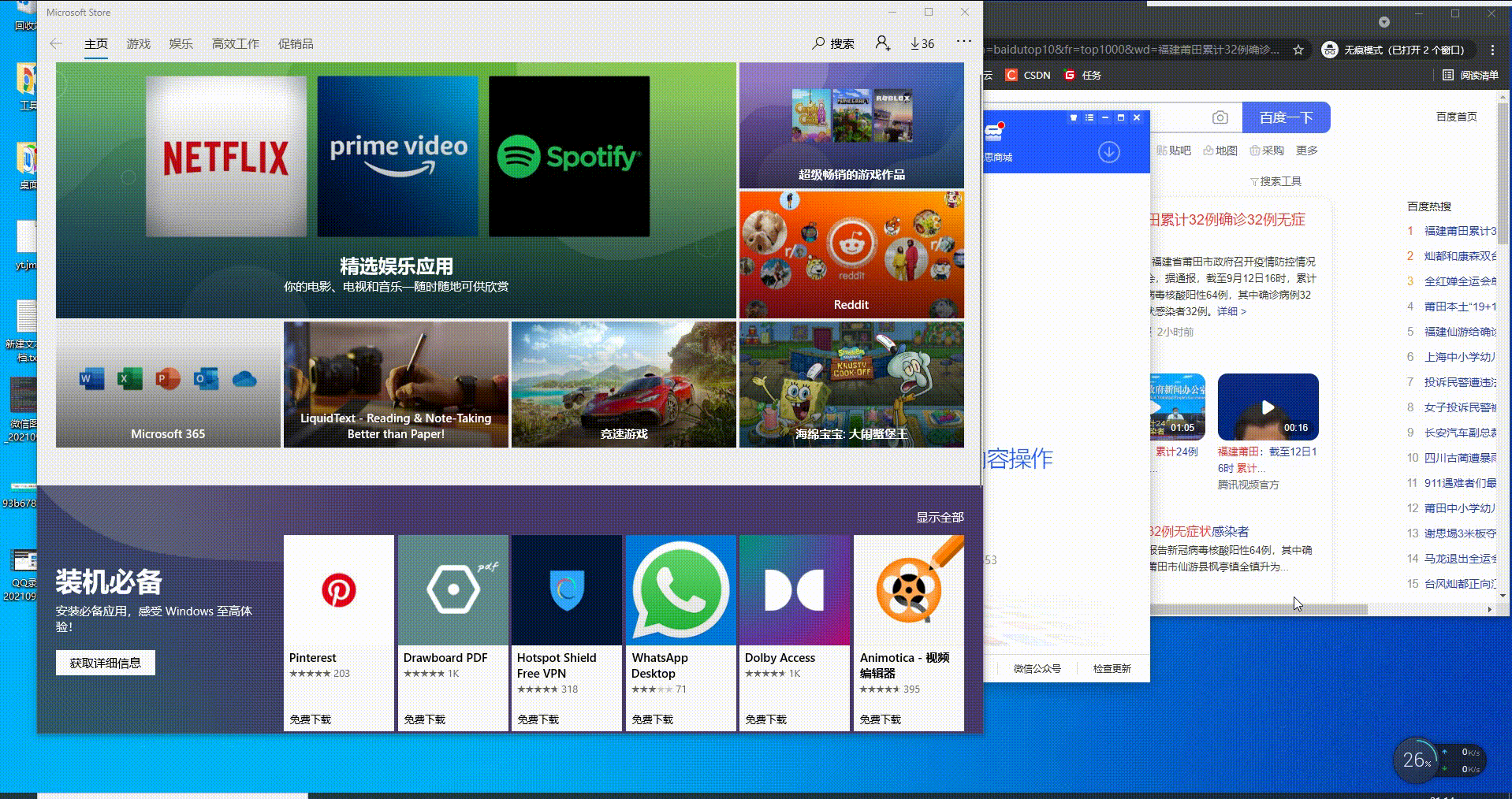
Task: Open the 任务 bookmark in Chrome
Action: (x=1082, y=75)
